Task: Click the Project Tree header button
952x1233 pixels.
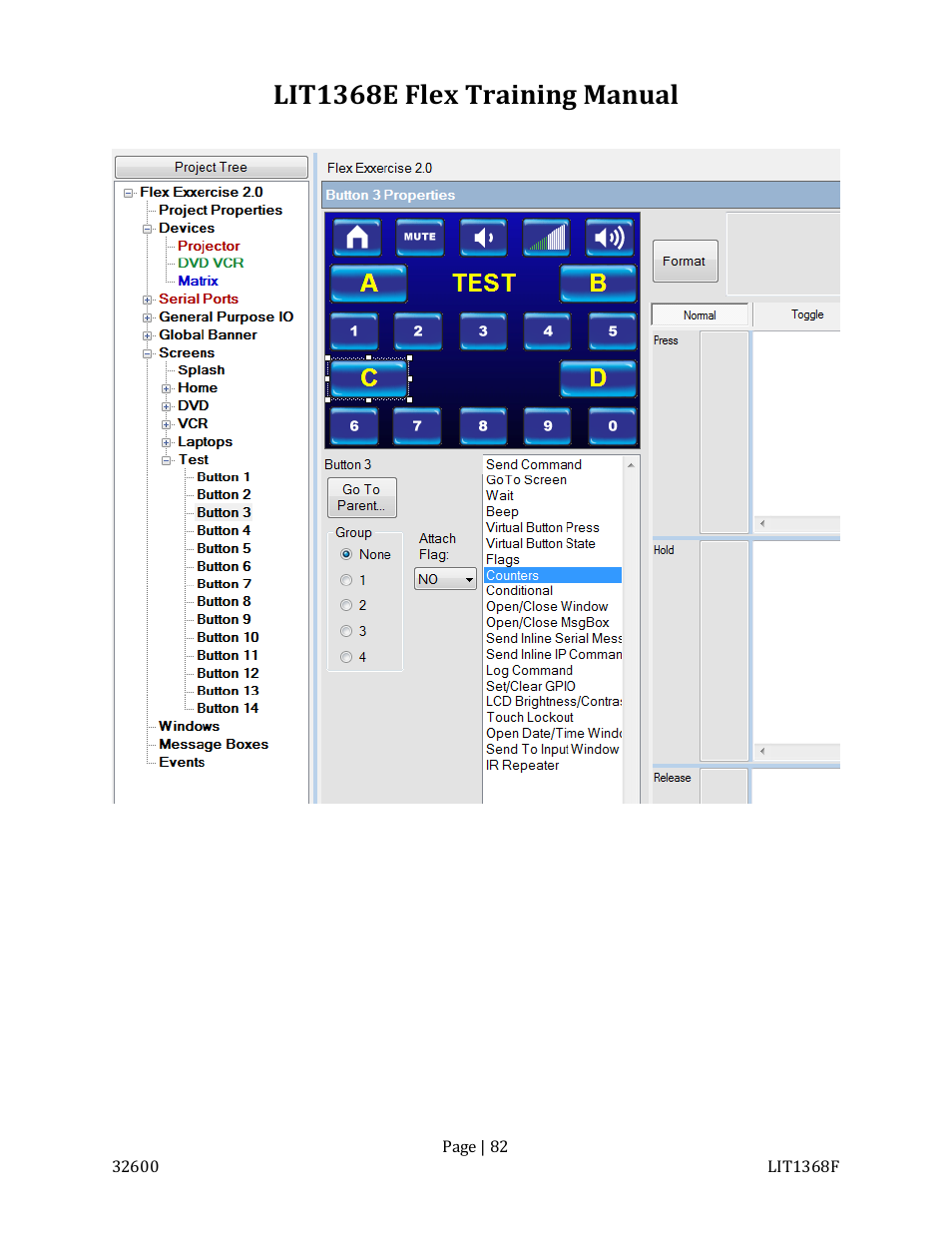Action: [211, 167]
